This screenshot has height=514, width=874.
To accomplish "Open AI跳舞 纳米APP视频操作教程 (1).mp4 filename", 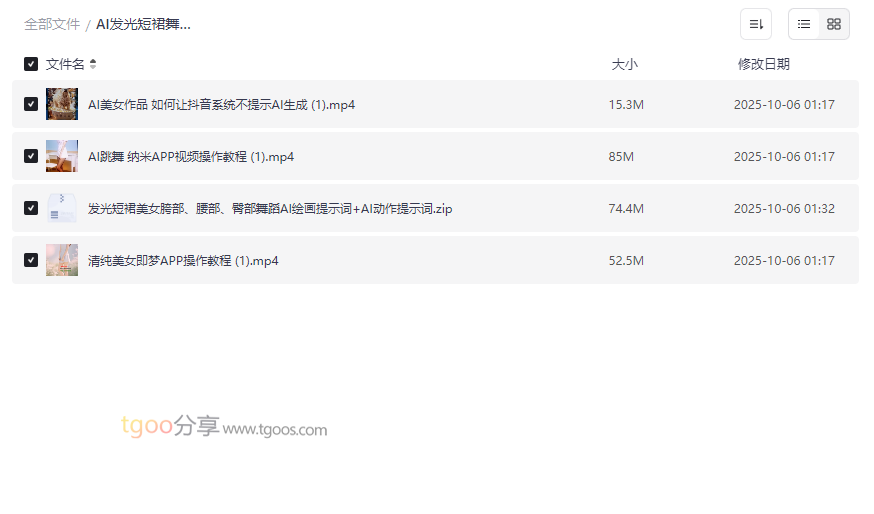I will click(191, 157).
